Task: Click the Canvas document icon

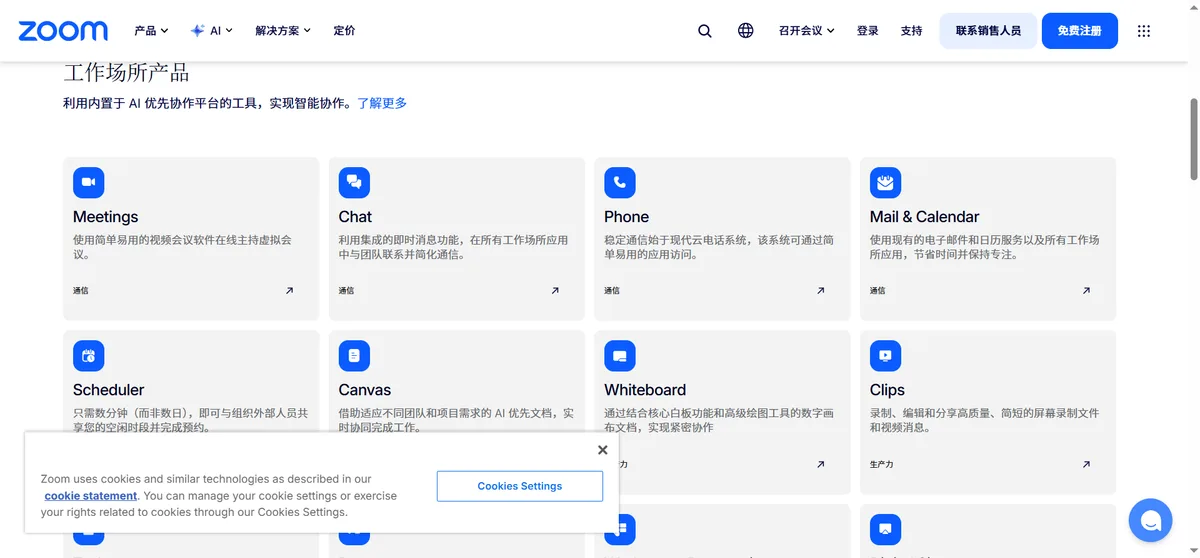Action: tap(354, 356)
